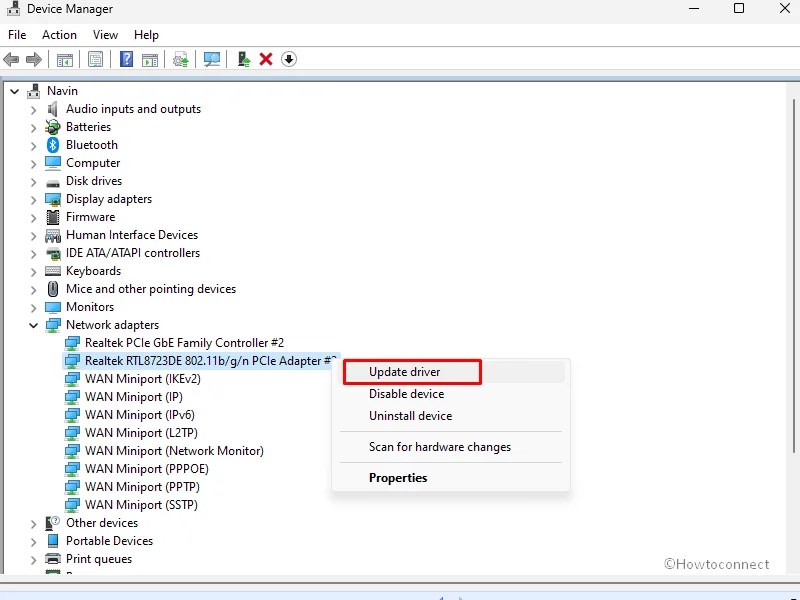The width and height of the screenshot is (800, 600).
Task: Click the red X Uninstall device icon
Action: coord(266,59)
